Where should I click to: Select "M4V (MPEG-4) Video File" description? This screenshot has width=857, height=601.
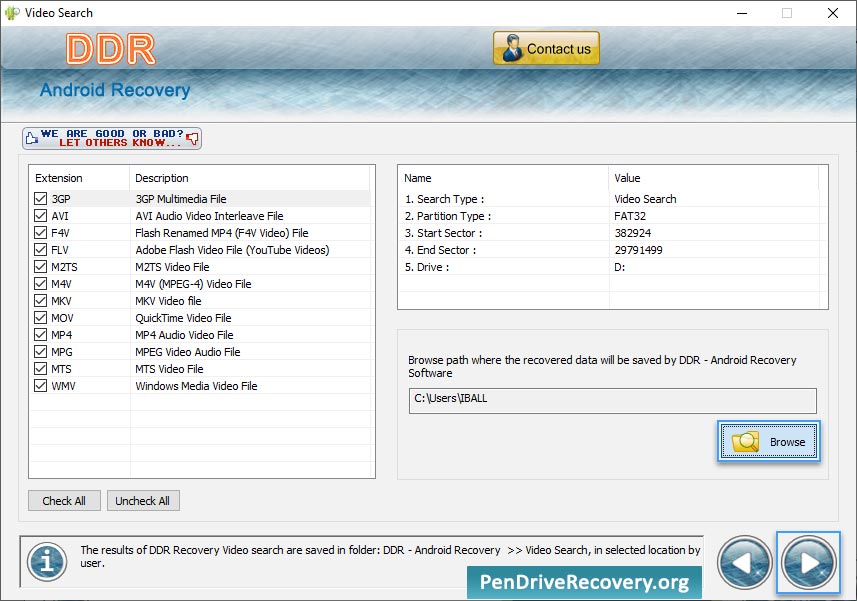tap(193, 284)
